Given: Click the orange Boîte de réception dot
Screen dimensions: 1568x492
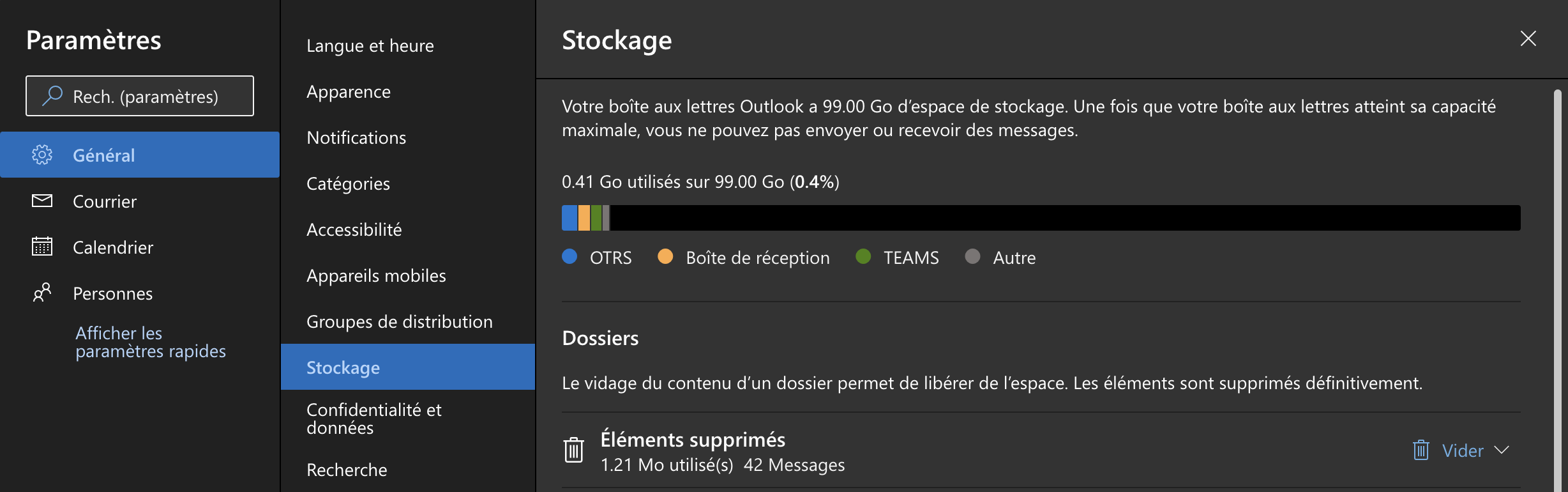Looking at the screenshot, I should point(665,257).
